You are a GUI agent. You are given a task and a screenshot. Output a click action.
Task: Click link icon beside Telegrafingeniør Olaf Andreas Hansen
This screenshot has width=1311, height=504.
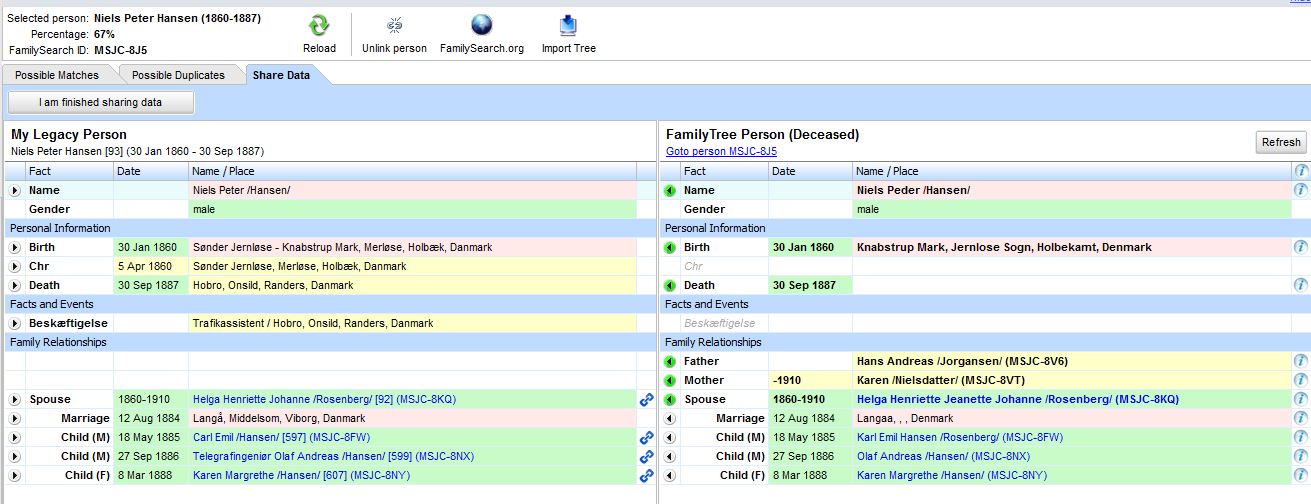pyautogui.click(x=646, y=457)
